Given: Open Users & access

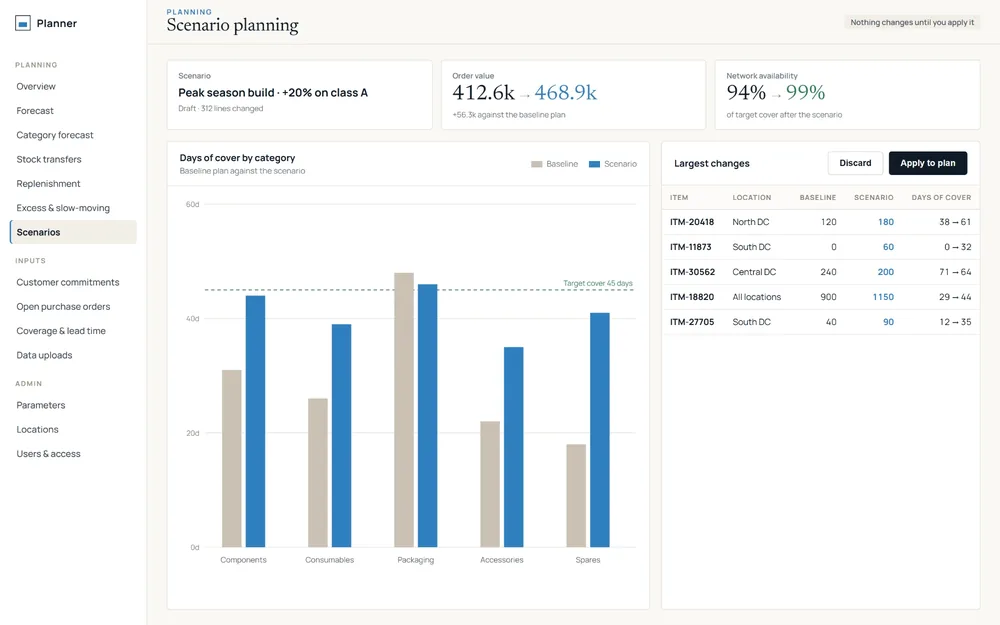Looking at the screenshot, I should (48, 454).
